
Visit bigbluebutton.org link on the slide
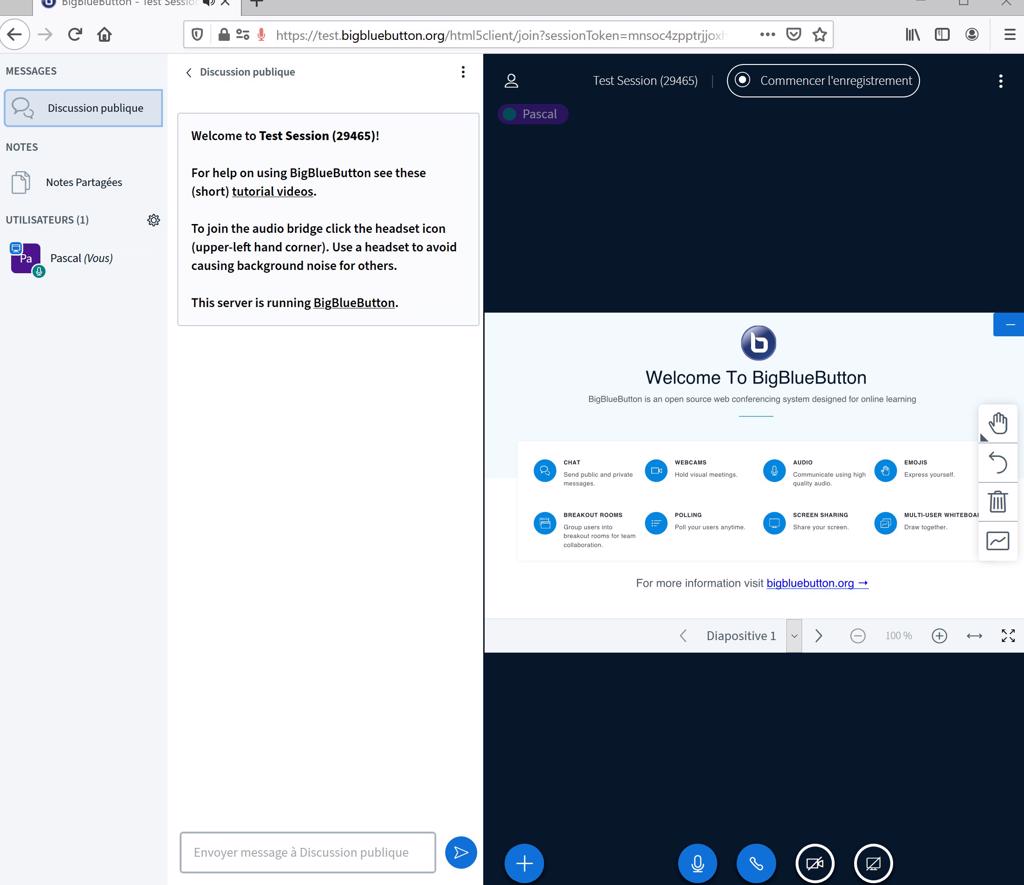coord(817,583)
